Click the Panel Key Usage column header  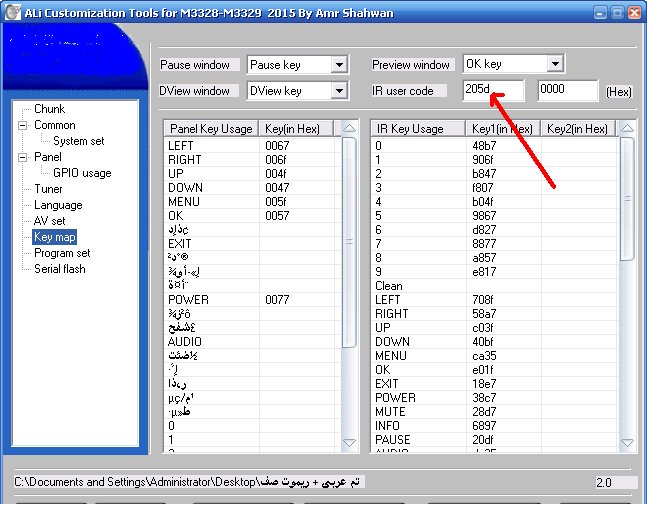(211, 129)
